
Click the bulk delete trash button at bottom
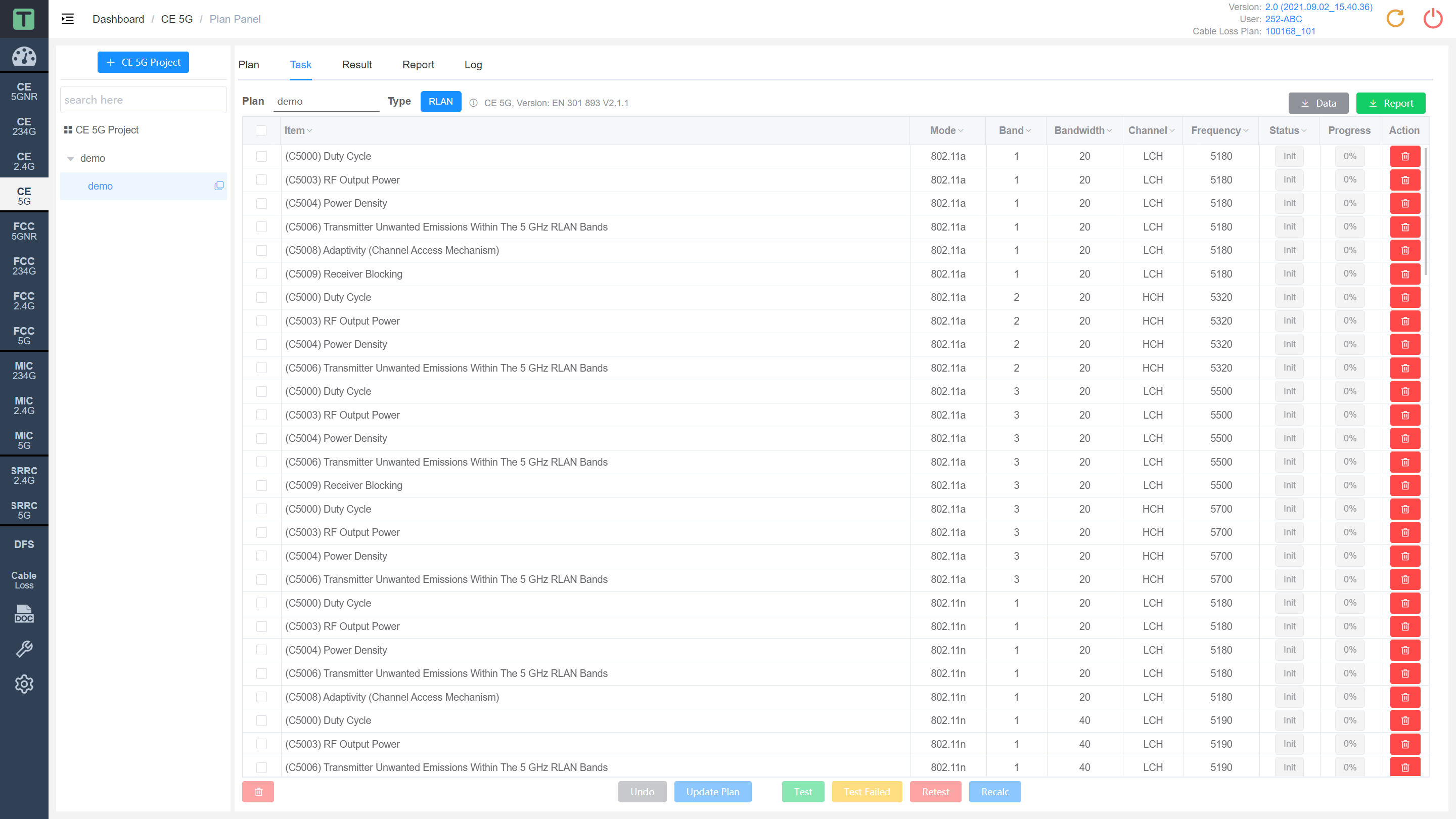258,792
